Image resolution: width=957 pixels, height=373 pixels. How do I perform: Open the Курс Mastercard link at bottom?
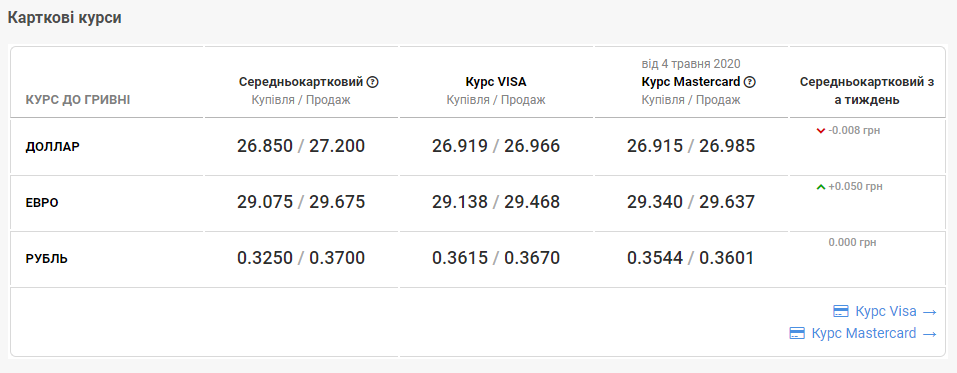[x=864, y=333]
